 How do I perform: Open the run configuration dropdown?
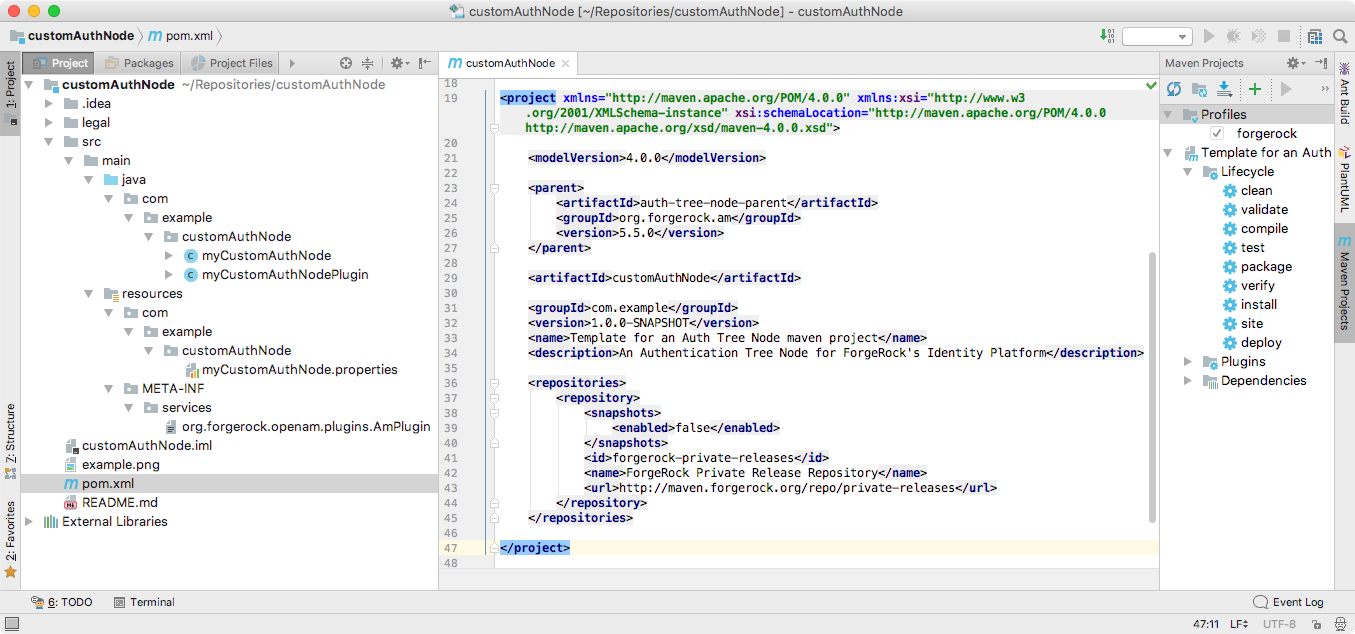pyautogui.click(x=1157, y=36)
